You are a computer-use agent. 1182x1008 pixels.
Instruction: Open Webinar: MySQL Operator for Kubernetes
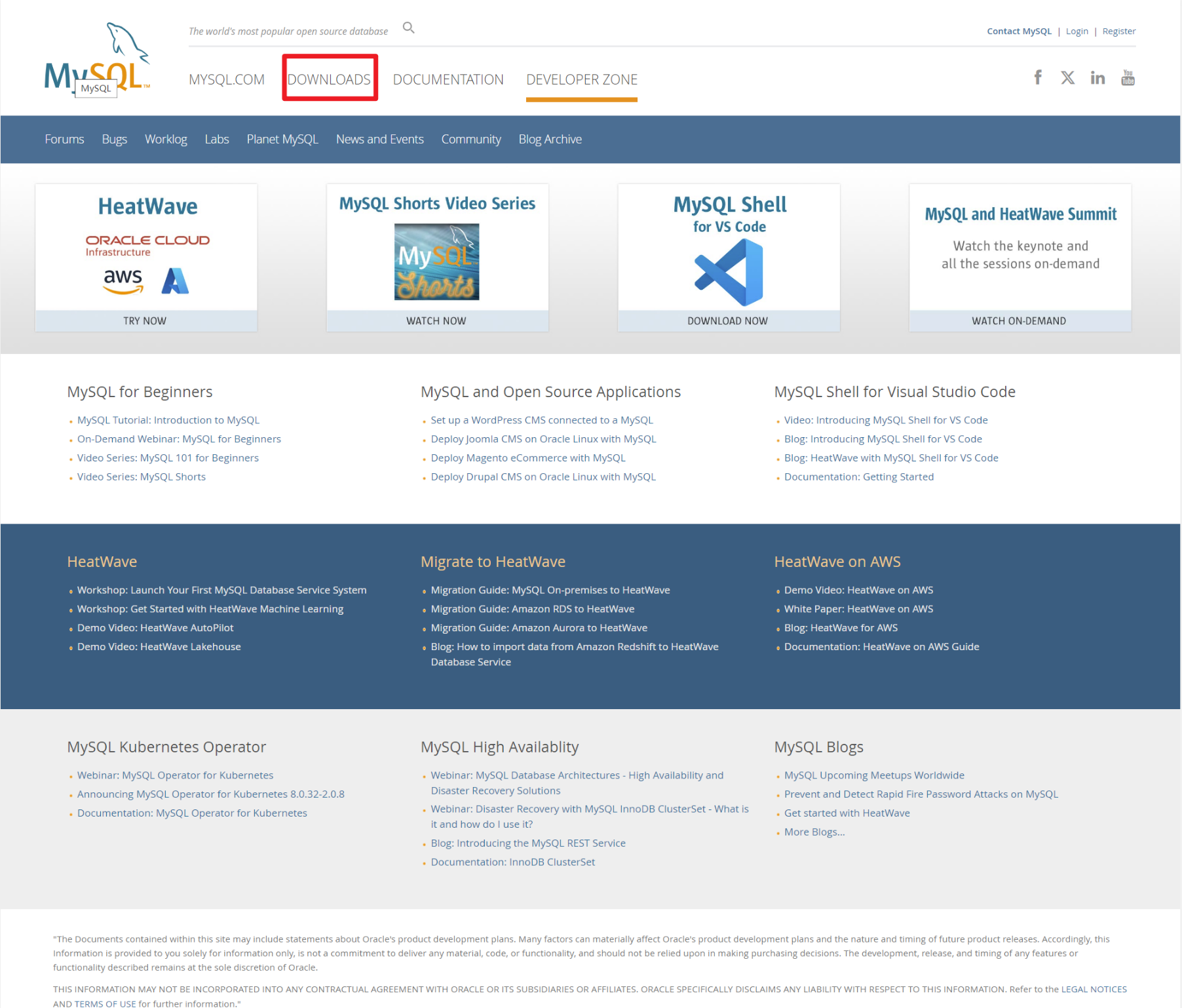point(175,775)
